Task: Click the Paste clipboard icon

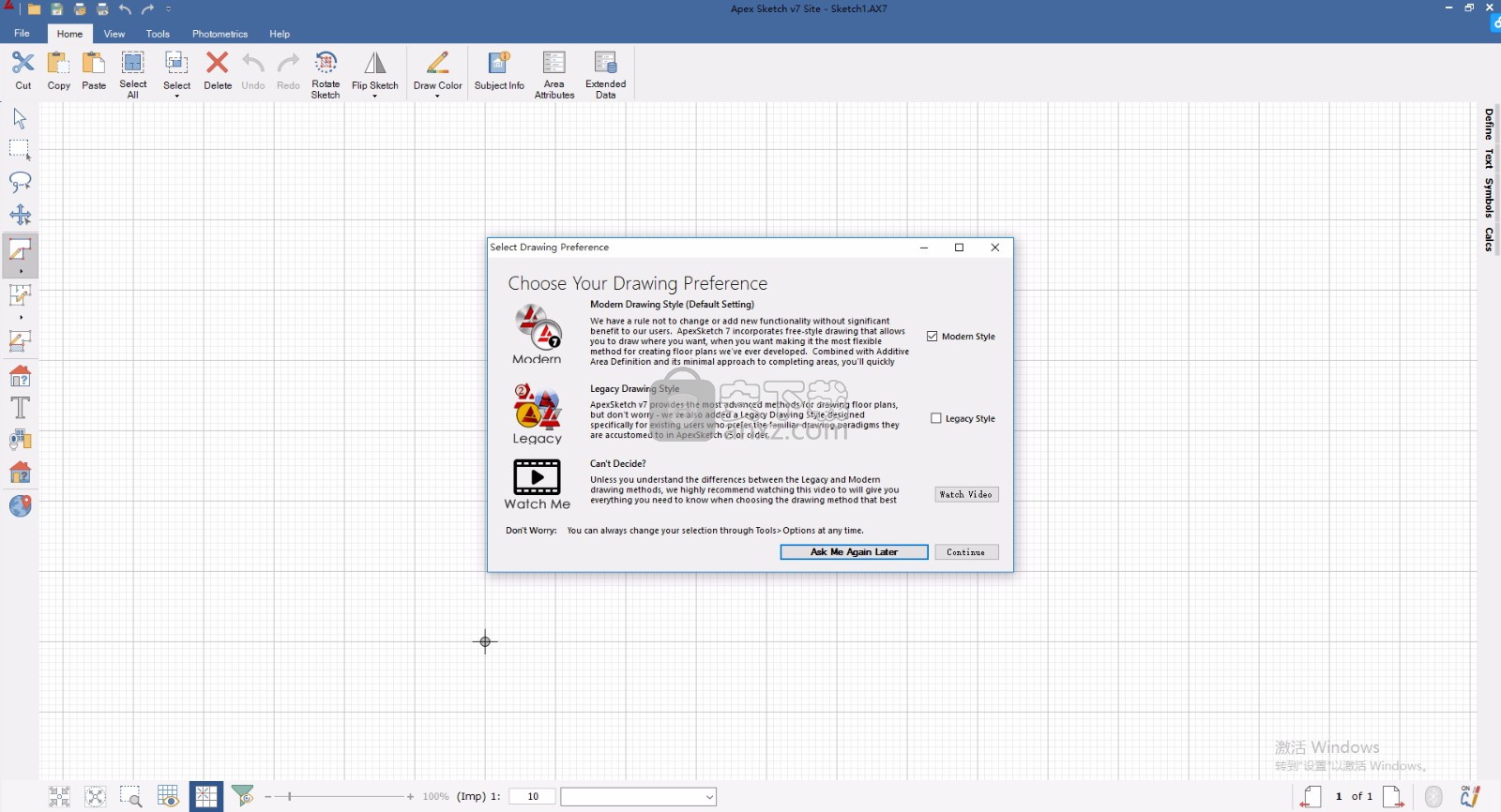Action: click(x=94, y=64)
